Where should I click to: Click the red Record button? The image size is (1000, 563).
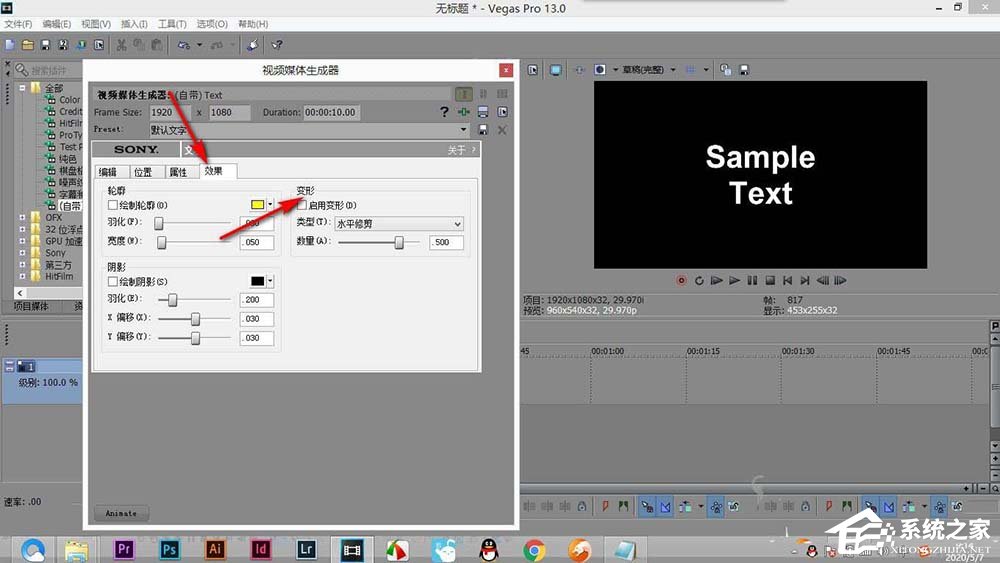[x=681, y=280]
